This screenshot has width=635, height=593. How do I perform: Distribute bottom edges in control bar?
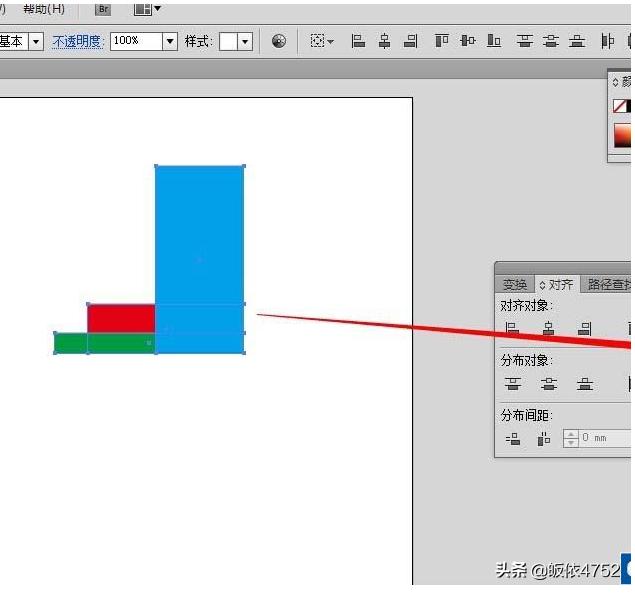click(577, 41)
